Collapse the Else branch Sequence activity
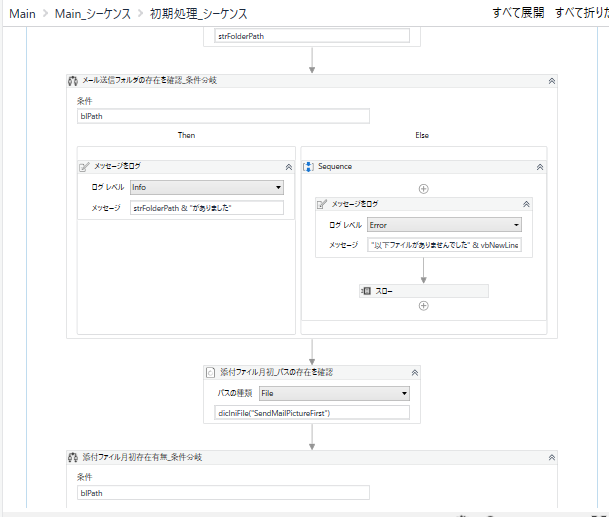 pyautogui.click(x=540, y=167)
